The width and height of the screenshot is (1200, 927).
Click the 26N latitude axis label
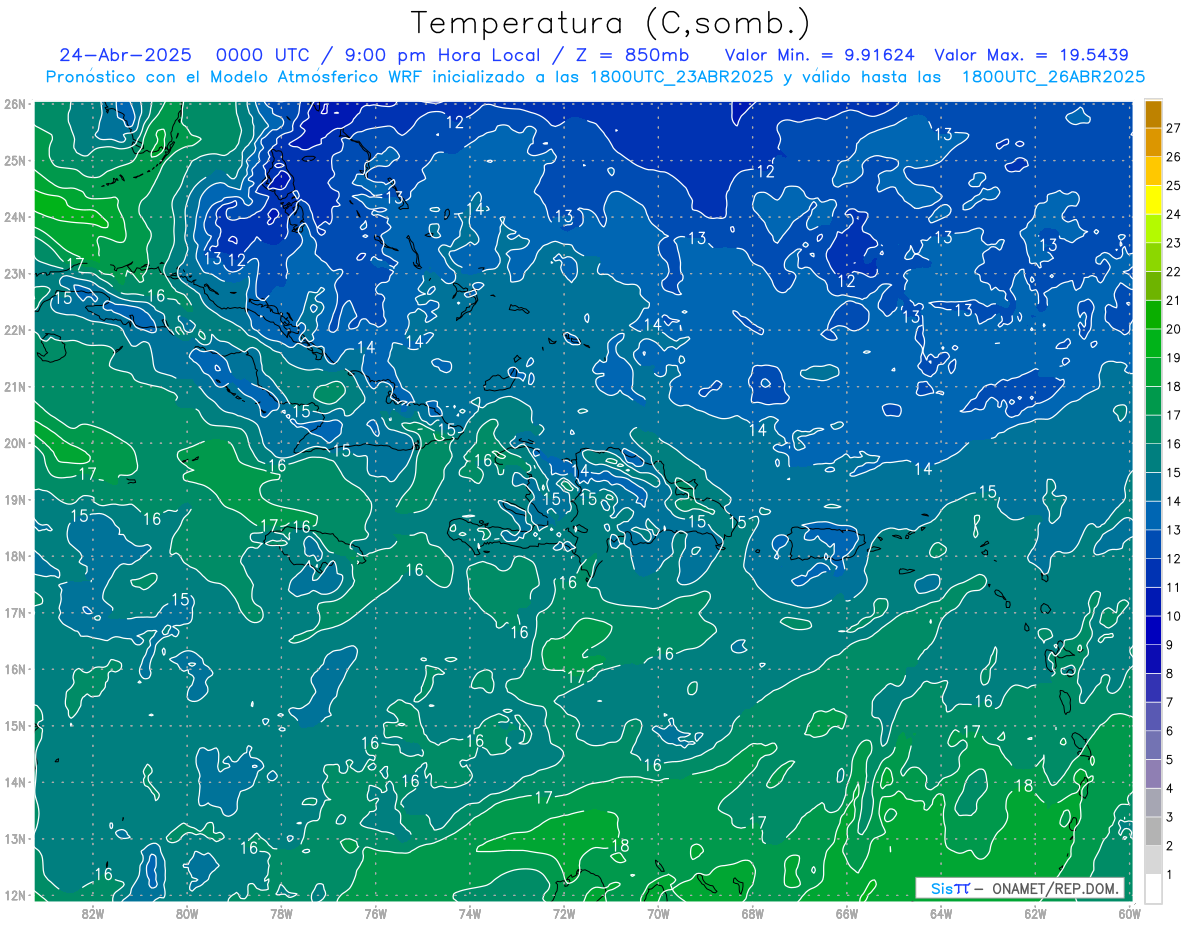pos(14,103)
